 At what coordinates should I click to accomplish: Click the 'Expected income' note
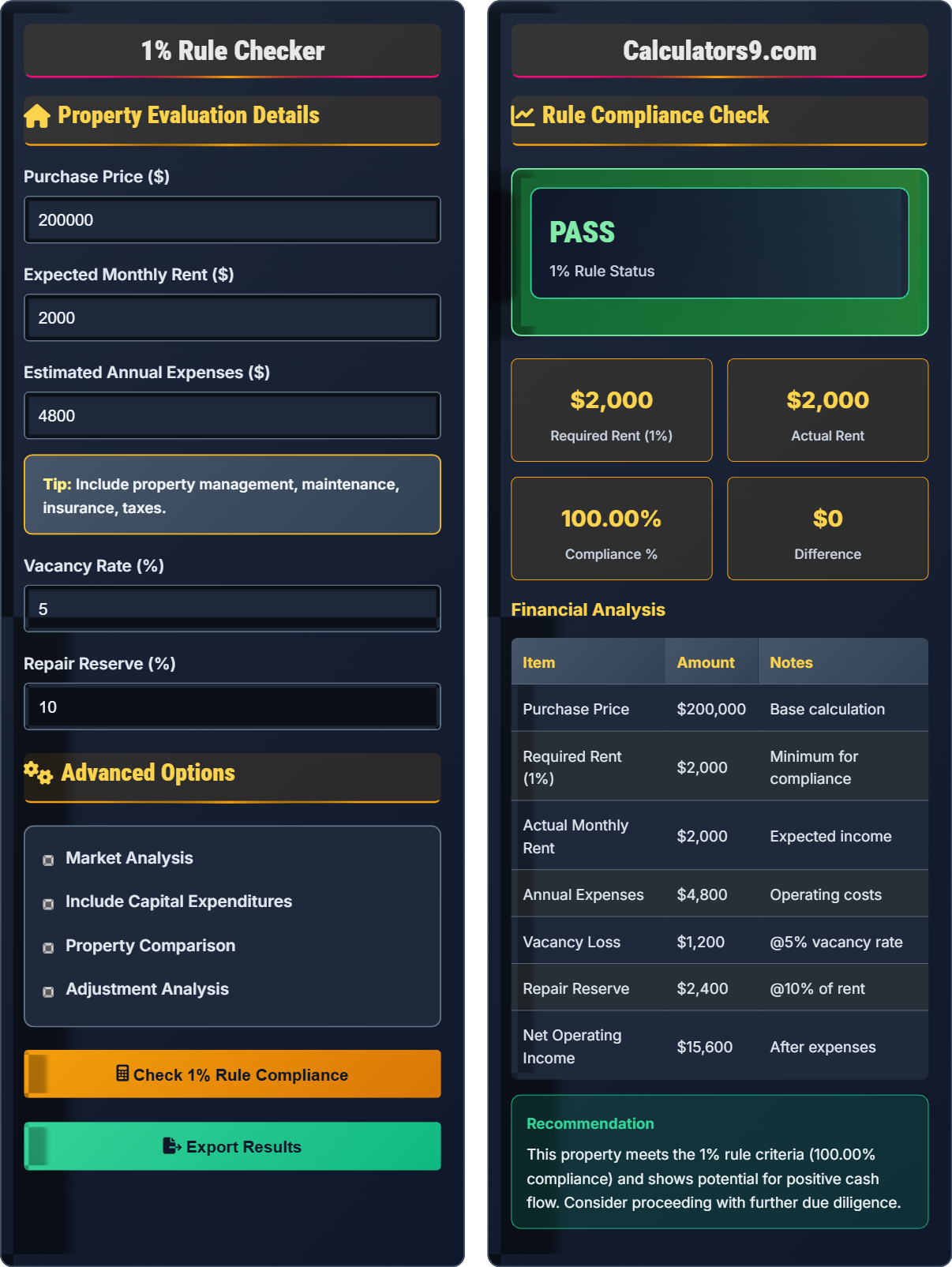830,836
